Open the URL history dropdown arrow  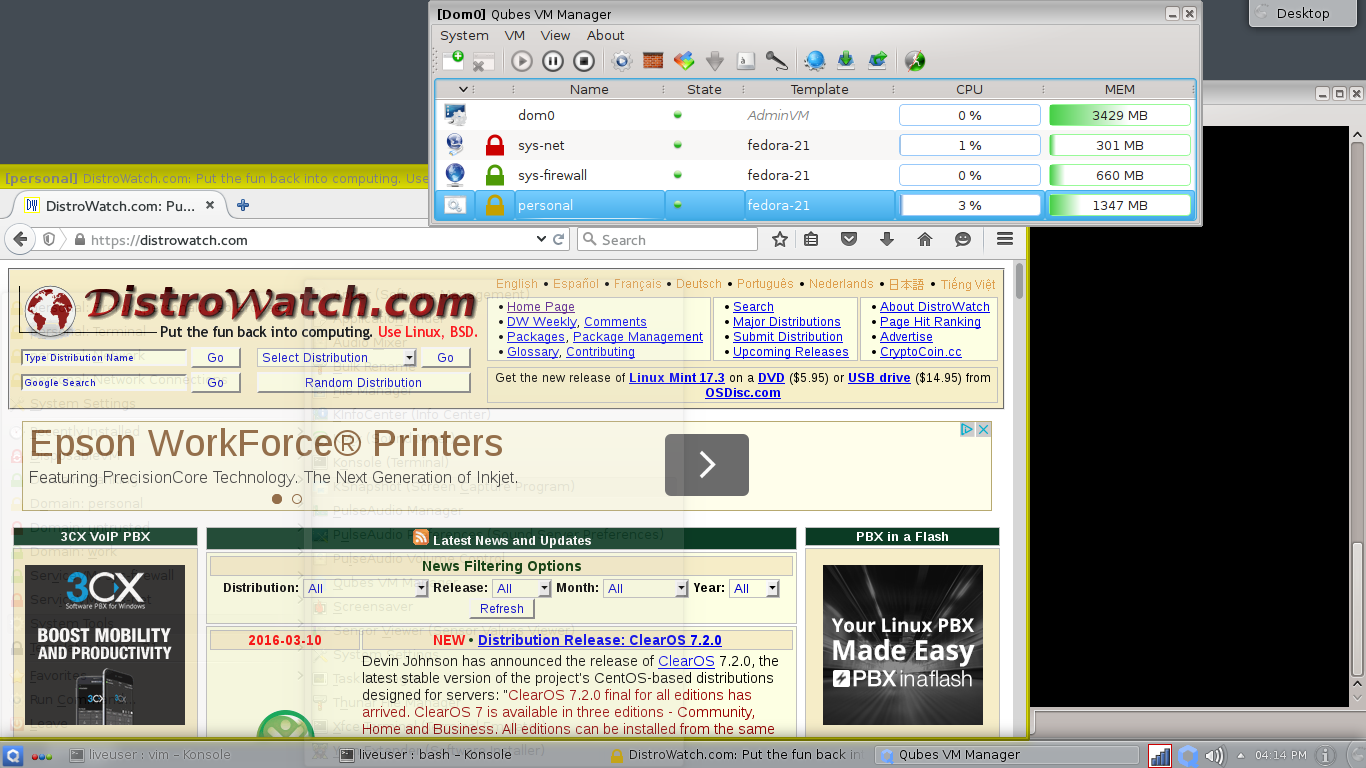tap(541, 240)
